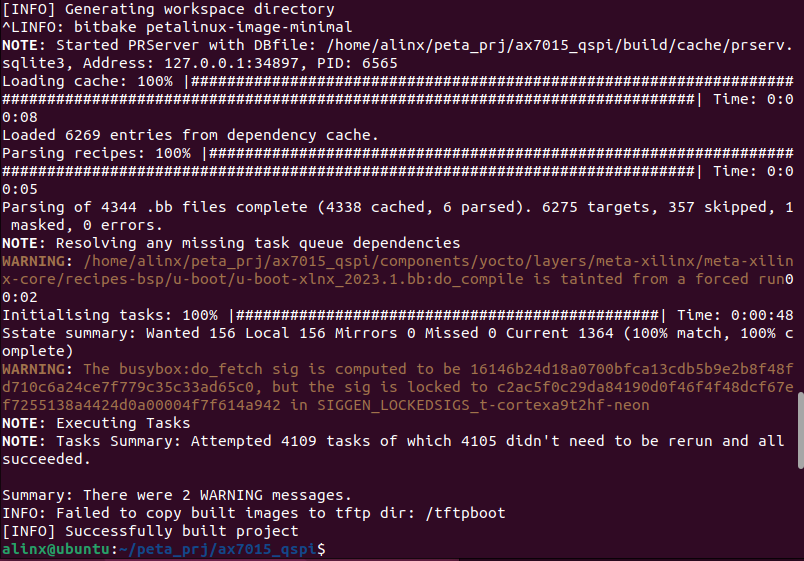Click the 'bitbake petalinux-image-minimal' command text
The width and height of the screenshot is (804, 561).
pos(213,27)
